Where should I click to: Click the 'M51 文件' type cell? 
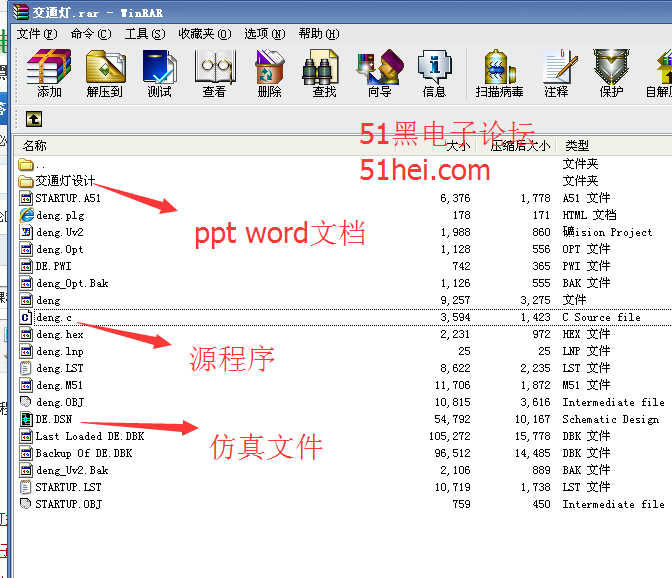(x=586, y=385)
